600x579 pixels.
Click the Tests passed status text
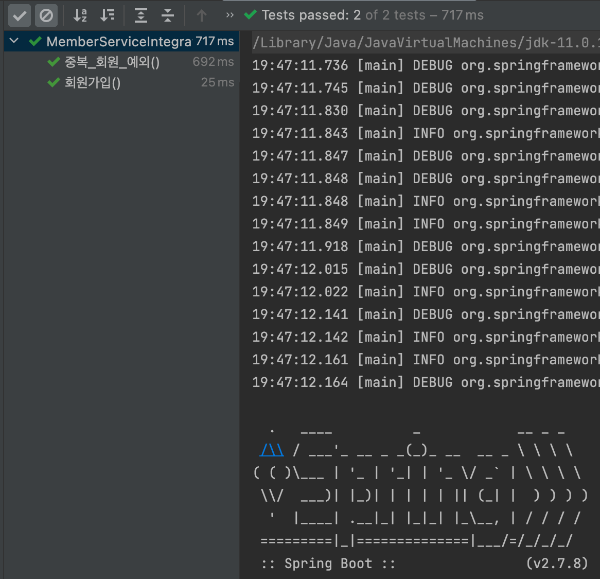coord(372,15)
